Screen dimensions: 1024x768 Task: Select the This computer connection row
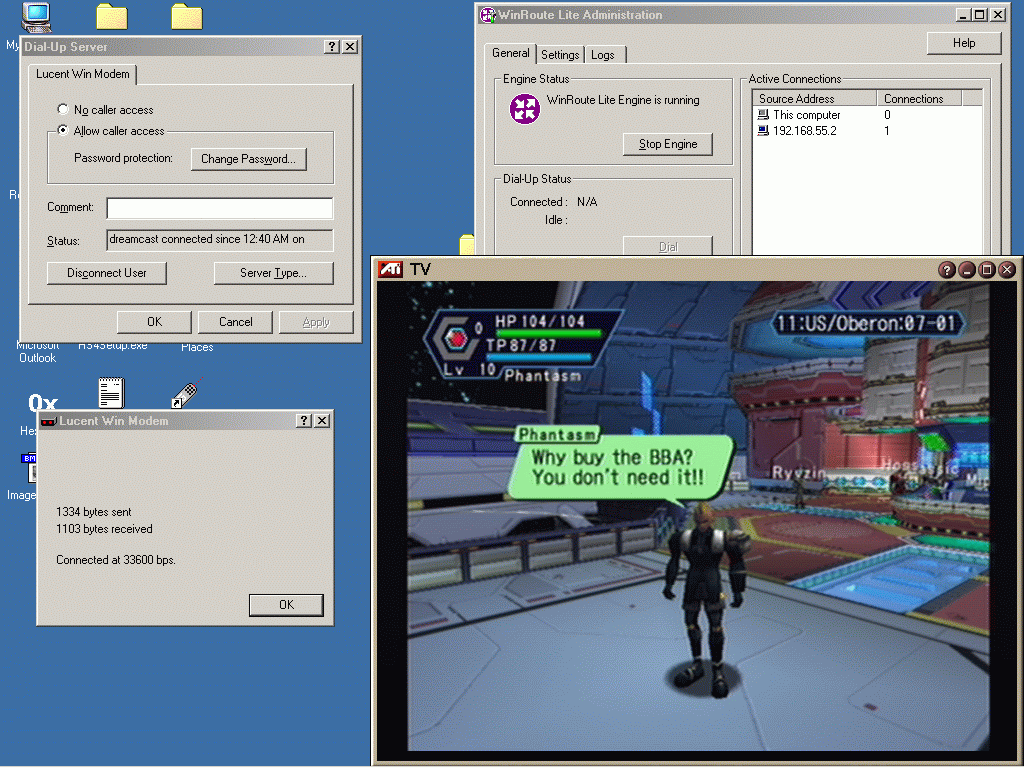point(867,114)
